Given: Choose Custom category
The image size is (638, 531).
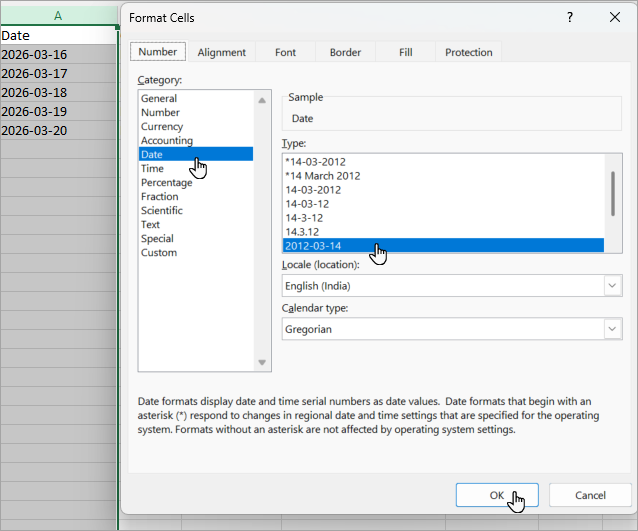Looking at the screenshot, I should (x=196, y=253).
